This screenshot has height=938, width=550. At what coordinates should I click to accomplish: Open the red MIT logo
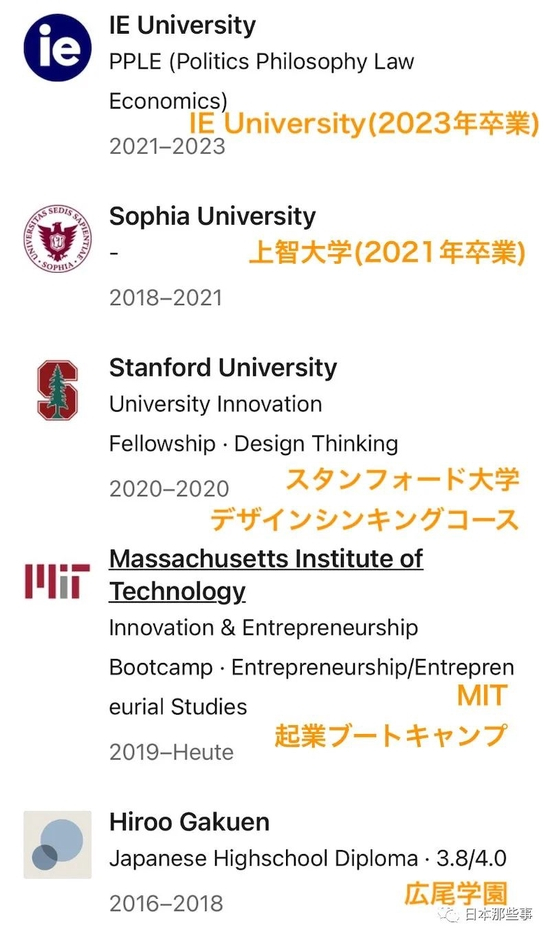(57, 581)
